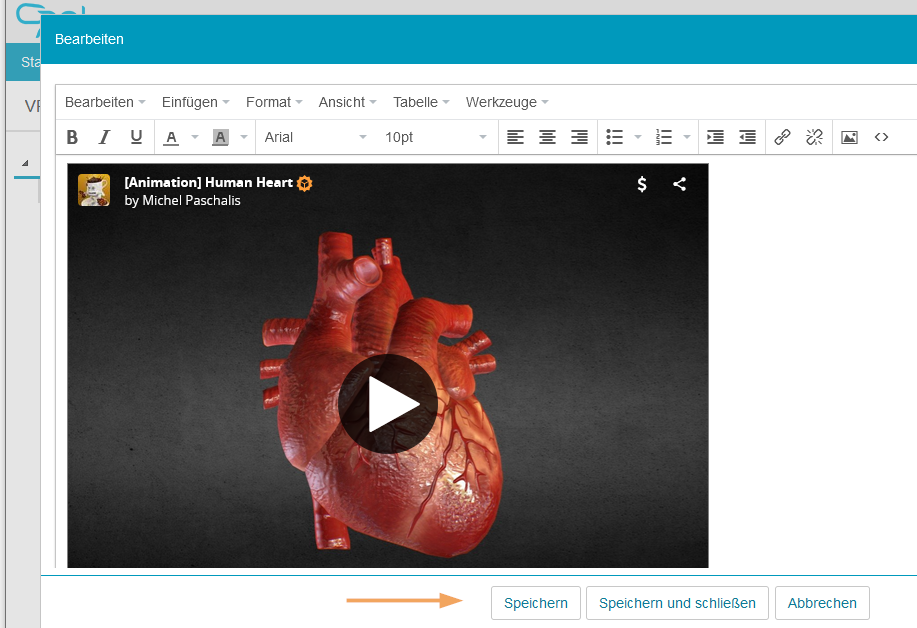Open the Einfügen menu
Image resolution: width=917 pixels, height=628 pixels.
[x=195, y=102]
